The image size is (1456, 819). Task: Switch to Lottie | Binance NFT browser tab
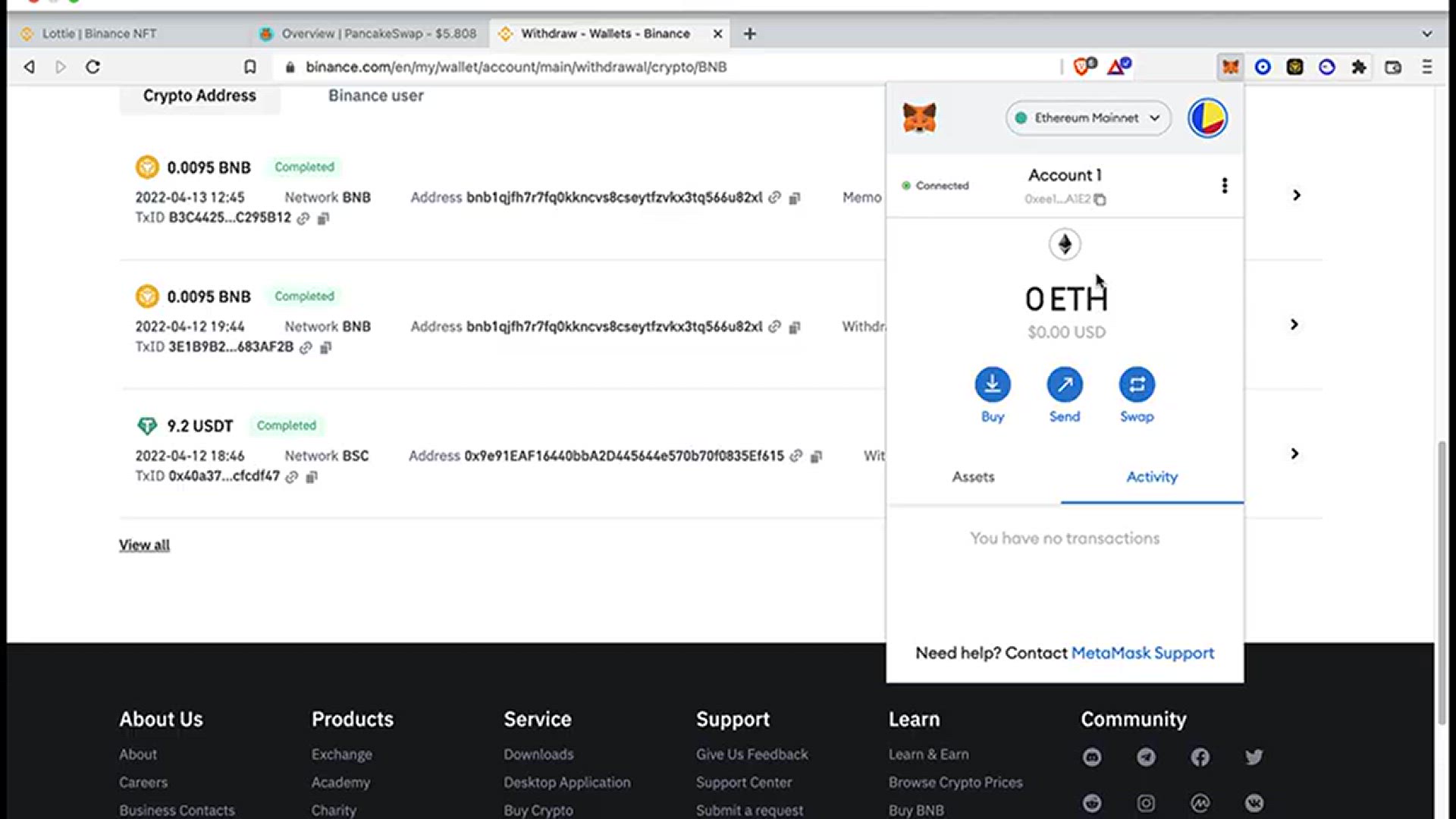pyautogui.click(x=129, y=33)
